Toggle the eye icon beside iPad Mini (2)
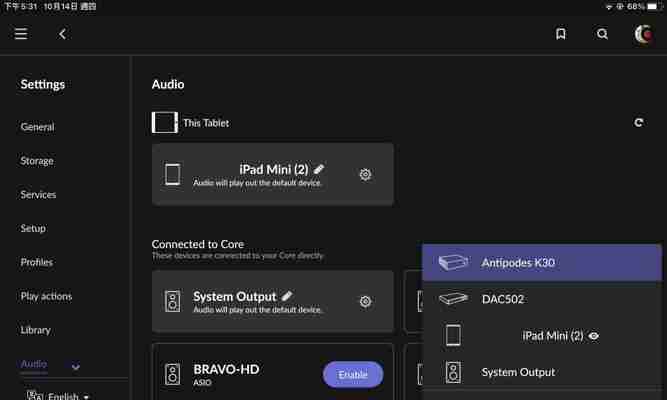The height and width of the screenshot is (400, 667). tap(593, 336)
